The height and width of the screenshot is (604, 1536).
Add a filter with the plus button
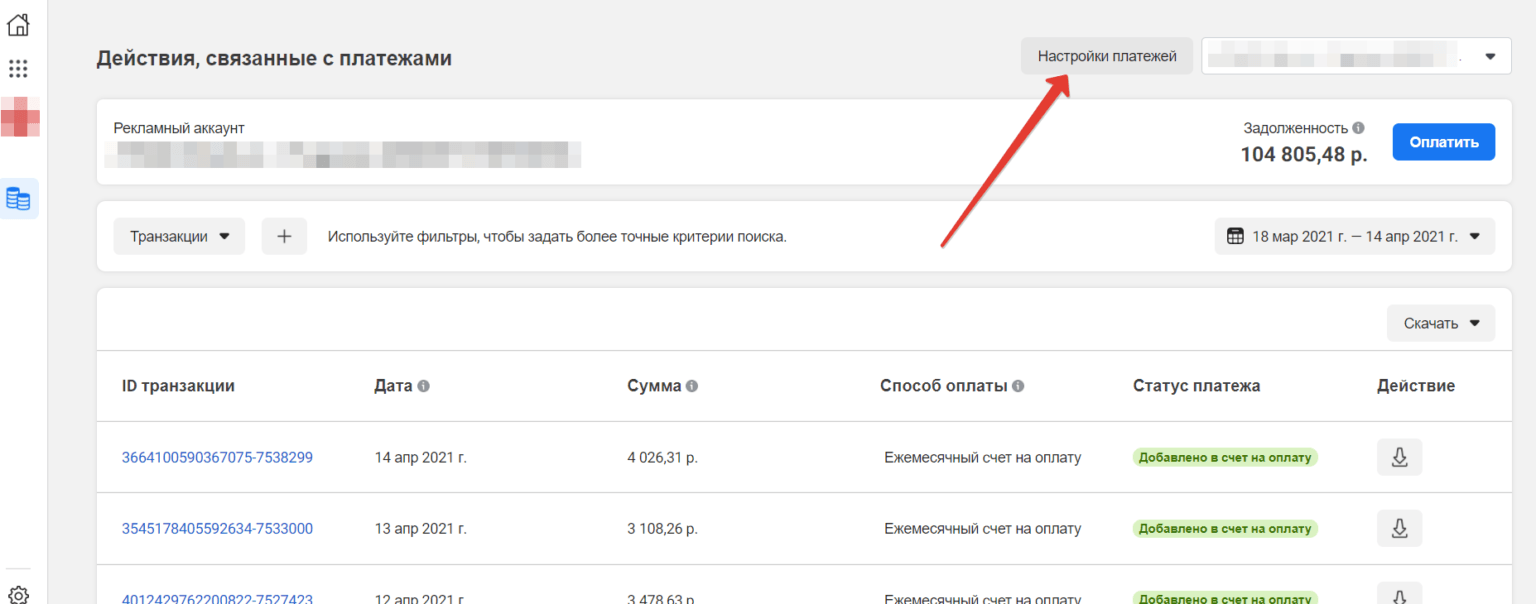click(x=284, y=236)
